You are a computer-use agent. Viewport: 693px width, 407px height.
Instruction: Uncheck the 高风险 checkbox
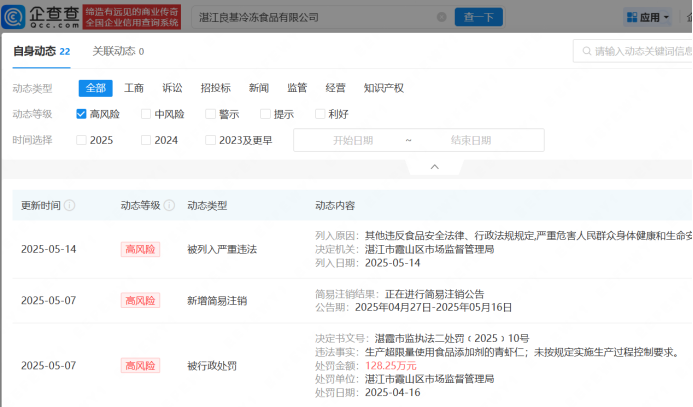[82, 114]
